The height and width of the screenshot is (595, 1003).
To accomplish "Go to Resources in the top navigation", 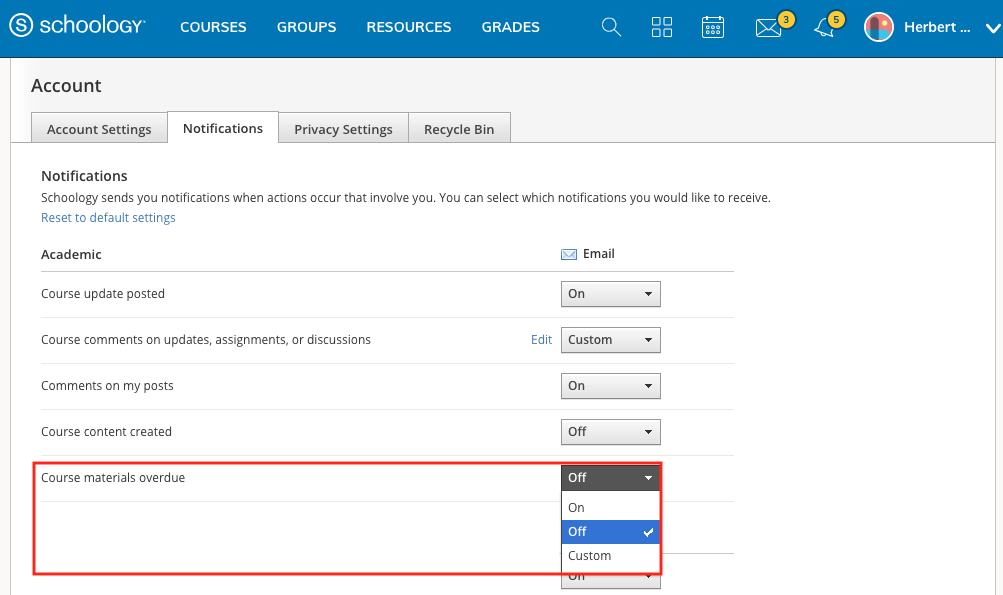I will pyautogui.click(x=408, y=27).
